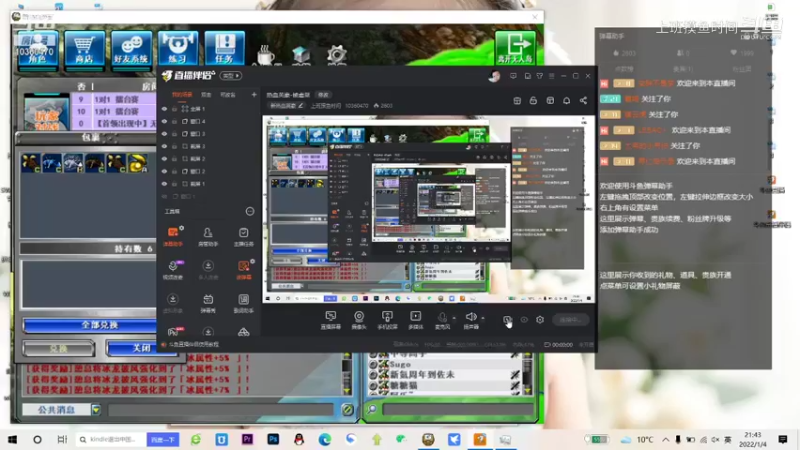Open the 视频连麦 tool with new badge
Screen dimensions: 800x450
173,270
